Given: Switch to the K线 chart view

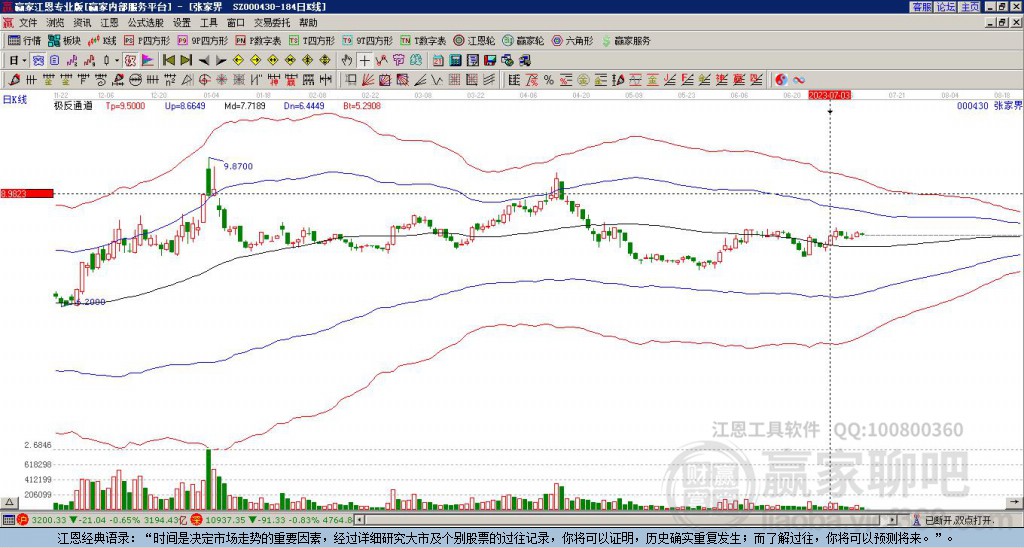Looking at the screenshot, I should point(102,40).
